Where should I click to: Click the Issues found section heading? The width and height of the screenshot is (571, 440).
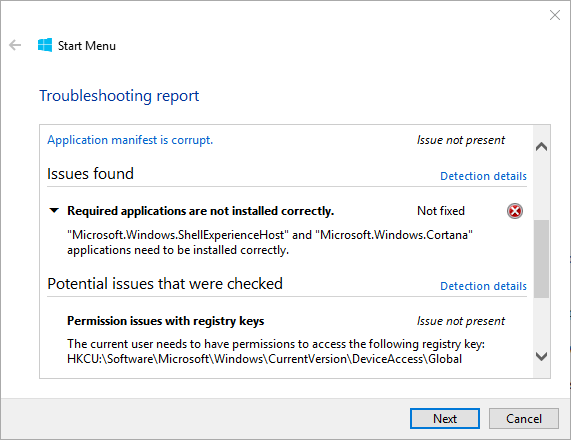tap(90, 173)
